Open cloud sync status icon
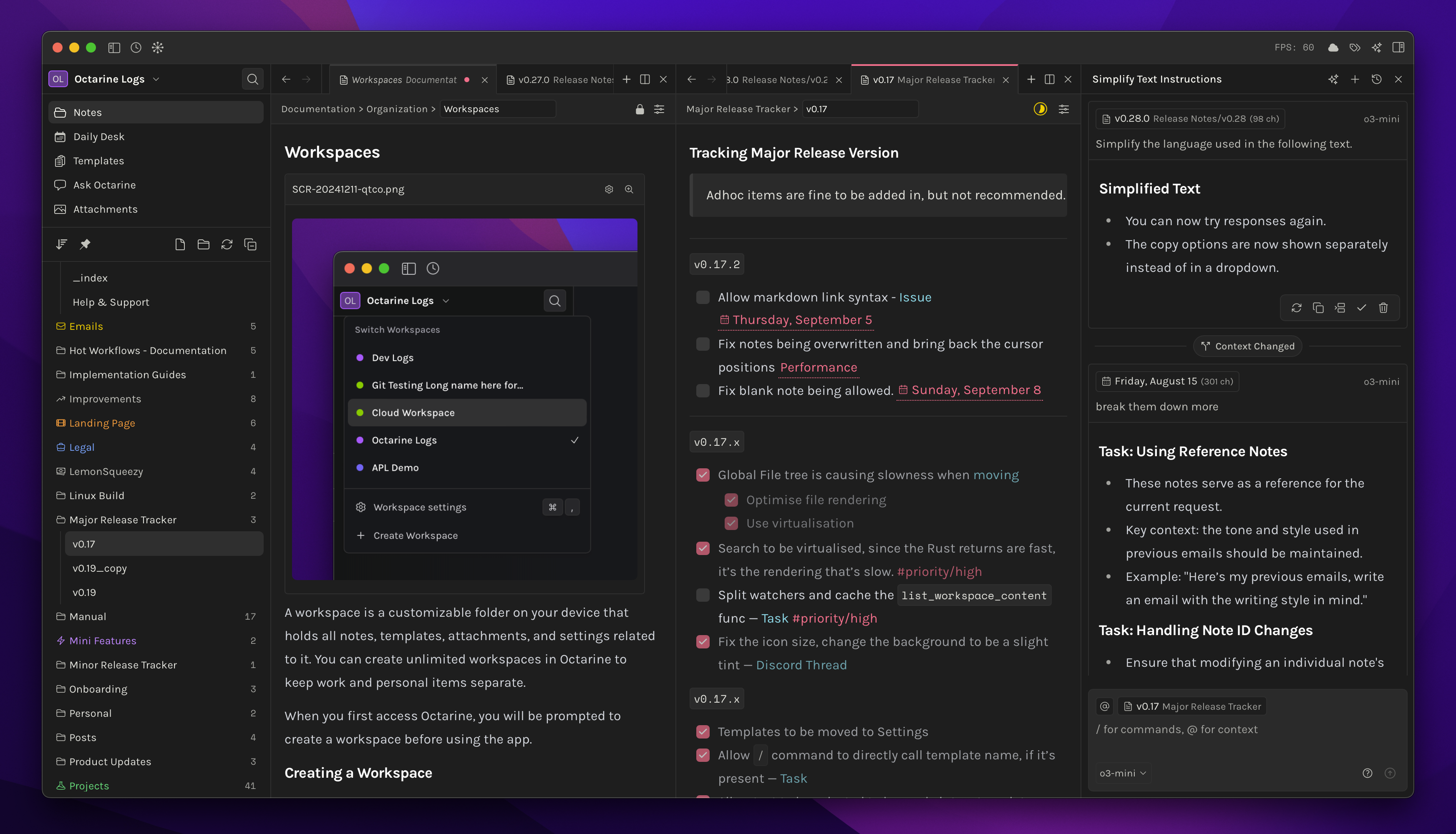 click(1333, 48)
